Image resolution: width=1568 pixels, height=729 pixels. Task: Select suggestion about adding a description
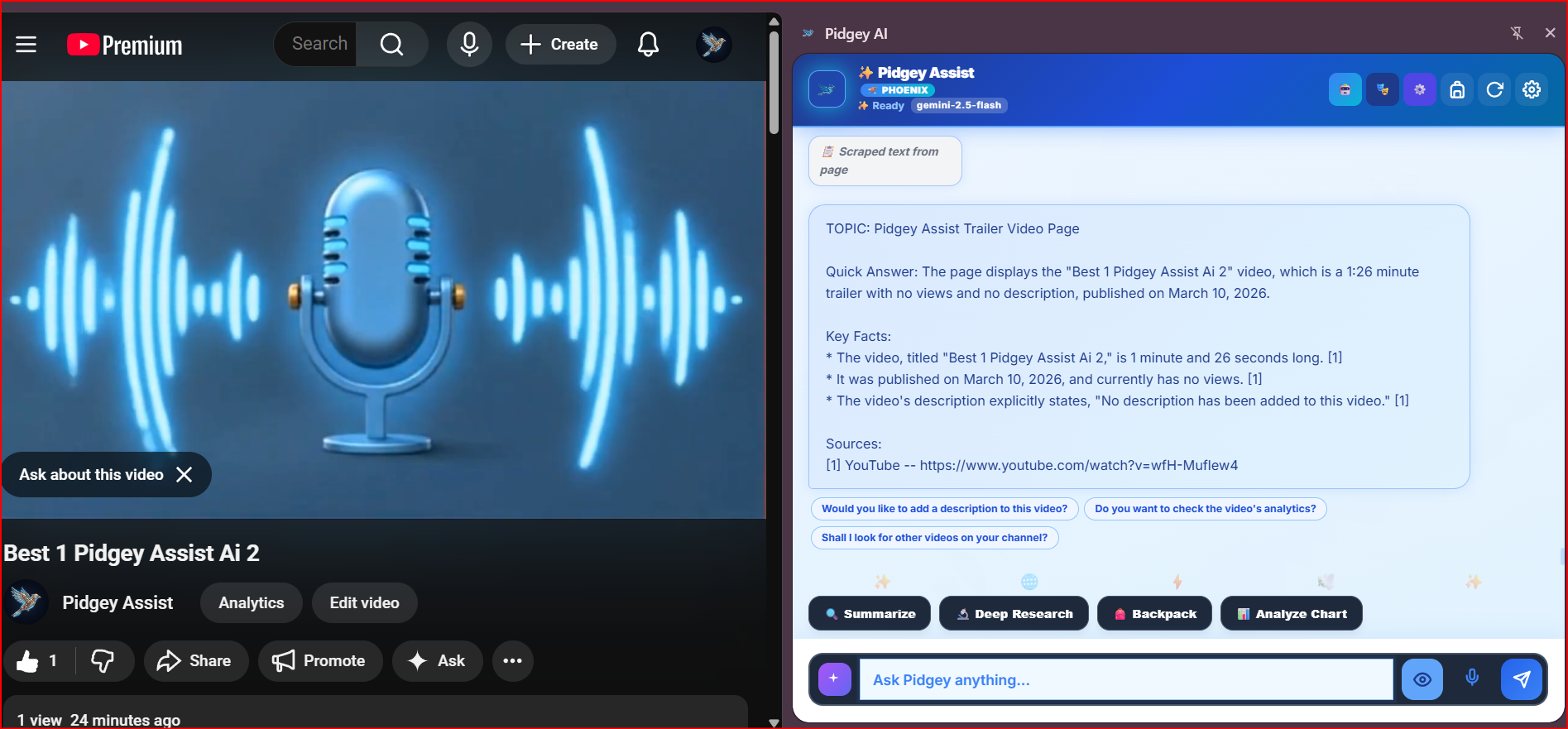click(944, 509)
